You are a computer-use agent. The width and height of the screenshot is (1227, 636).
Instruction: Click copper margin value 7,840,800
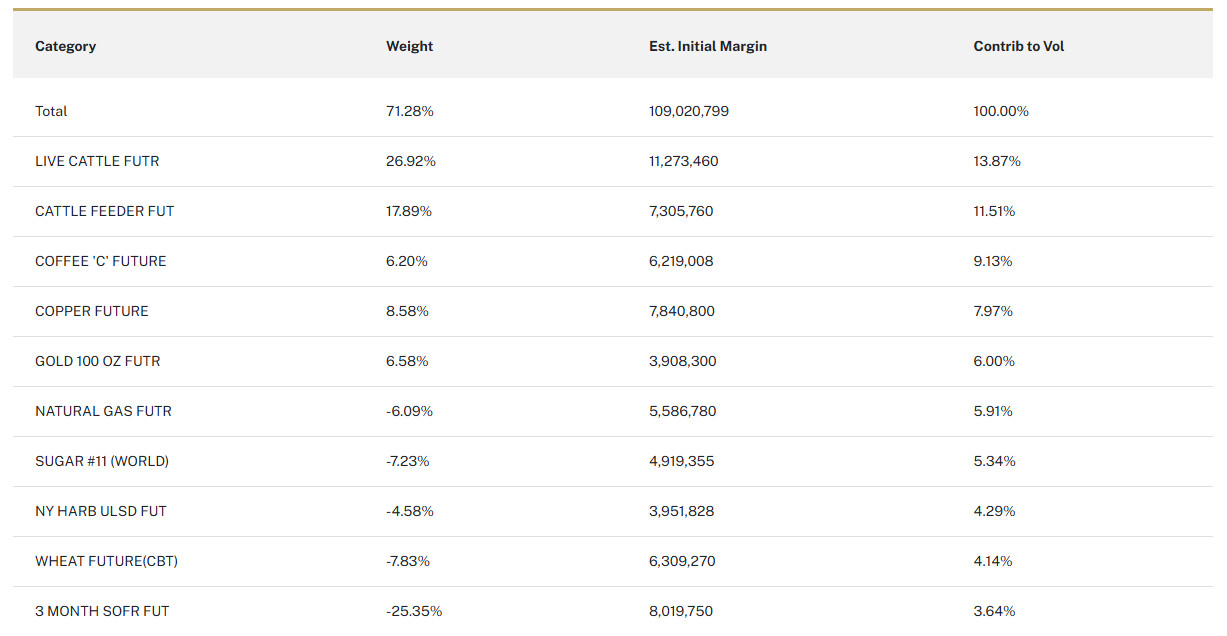point(681,311)
